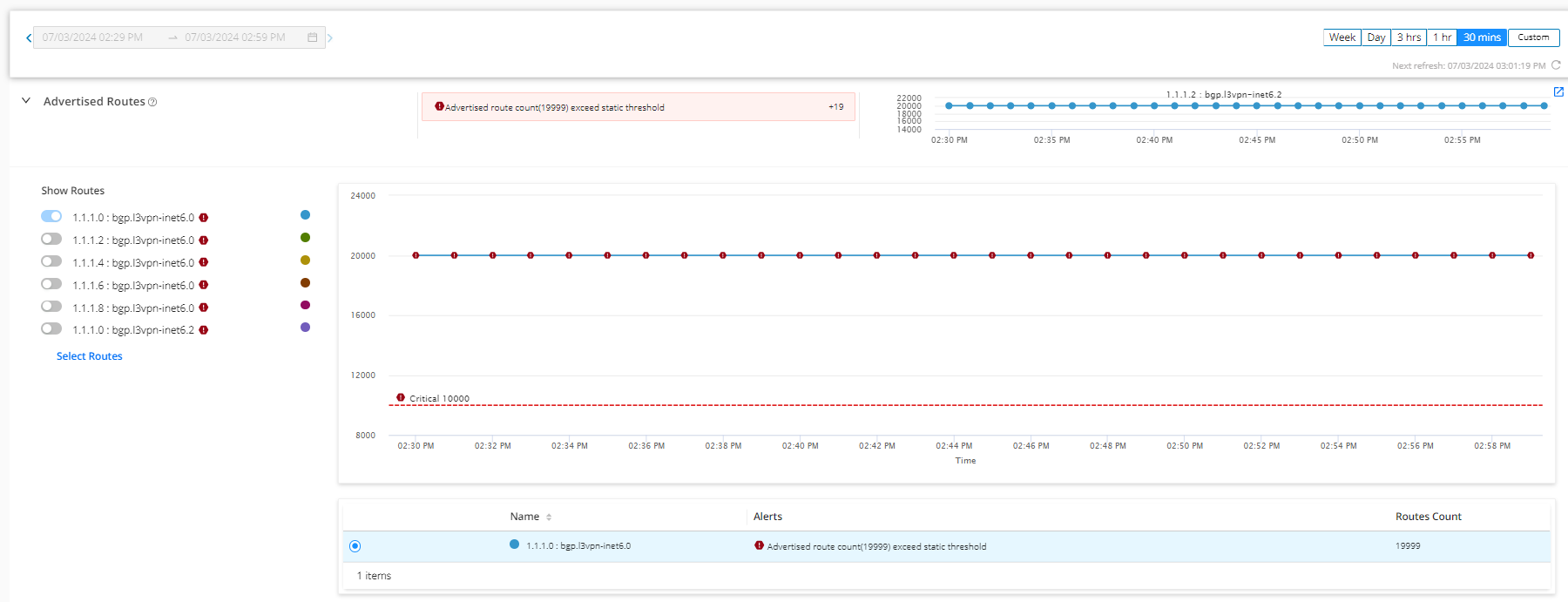Click help icon next to Advertised Routes

point(152,102)
